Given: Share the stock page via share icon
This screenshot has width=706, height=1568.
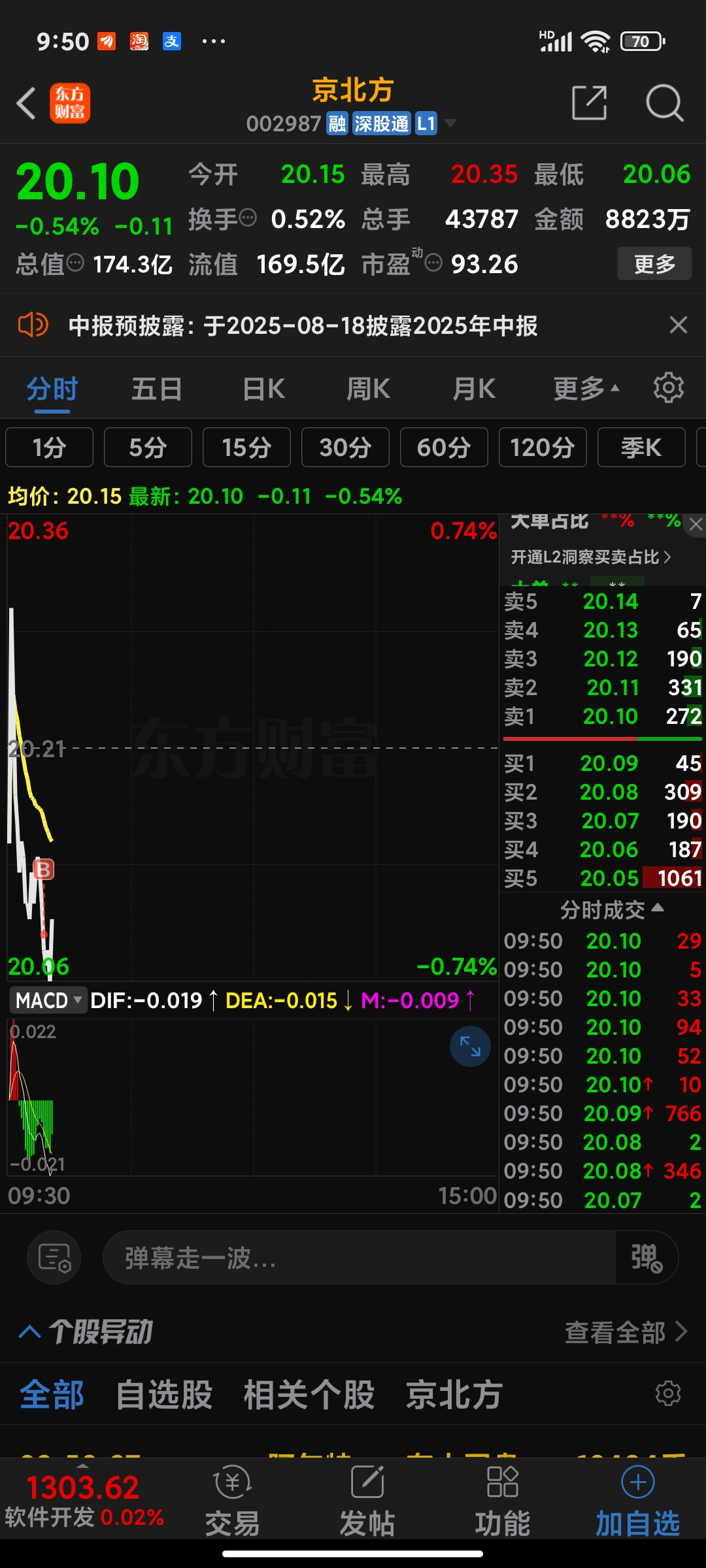Looking at the screenshot, I should pos(590,103).
